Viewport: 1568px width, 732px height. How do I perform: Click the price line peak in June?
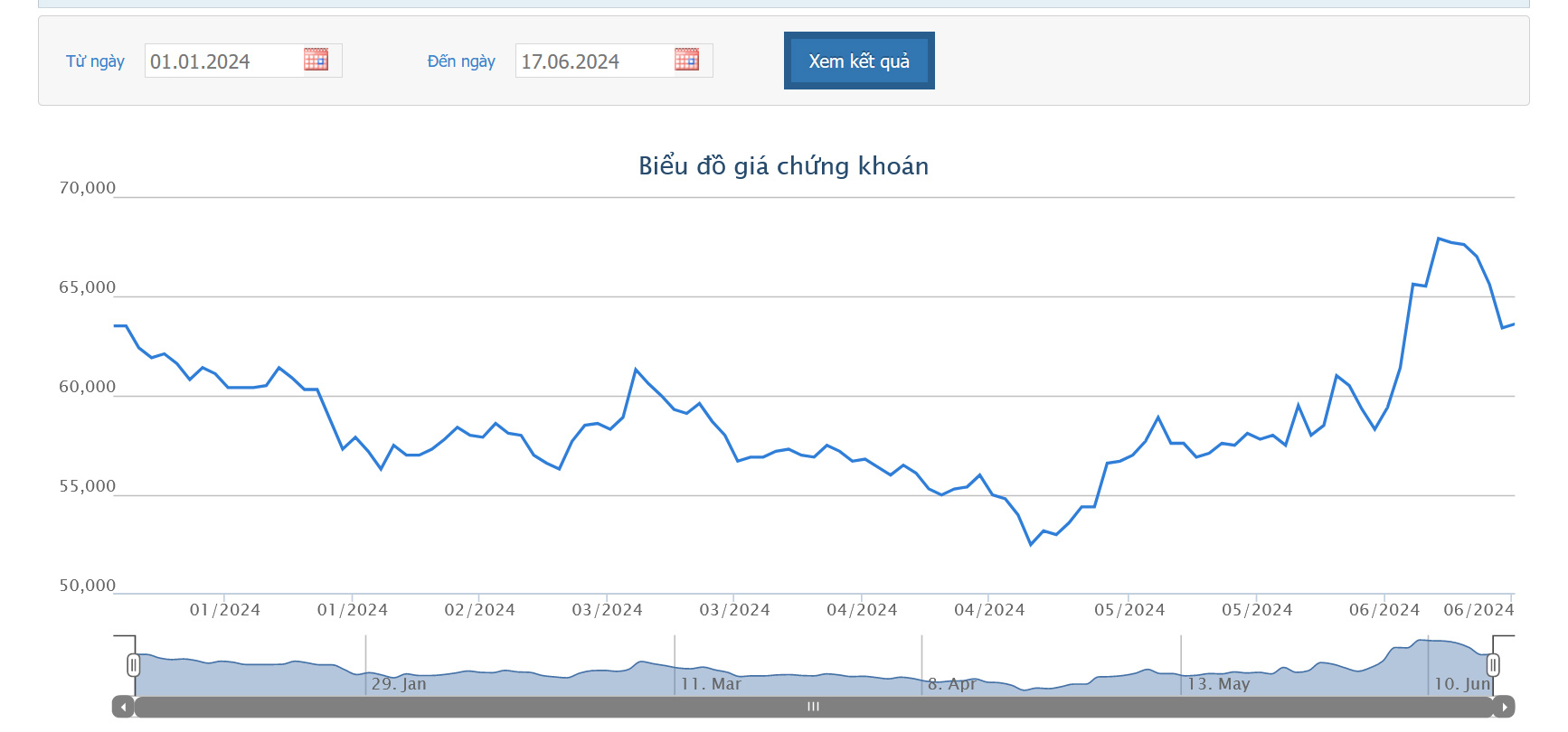(x=1439, y=239)
